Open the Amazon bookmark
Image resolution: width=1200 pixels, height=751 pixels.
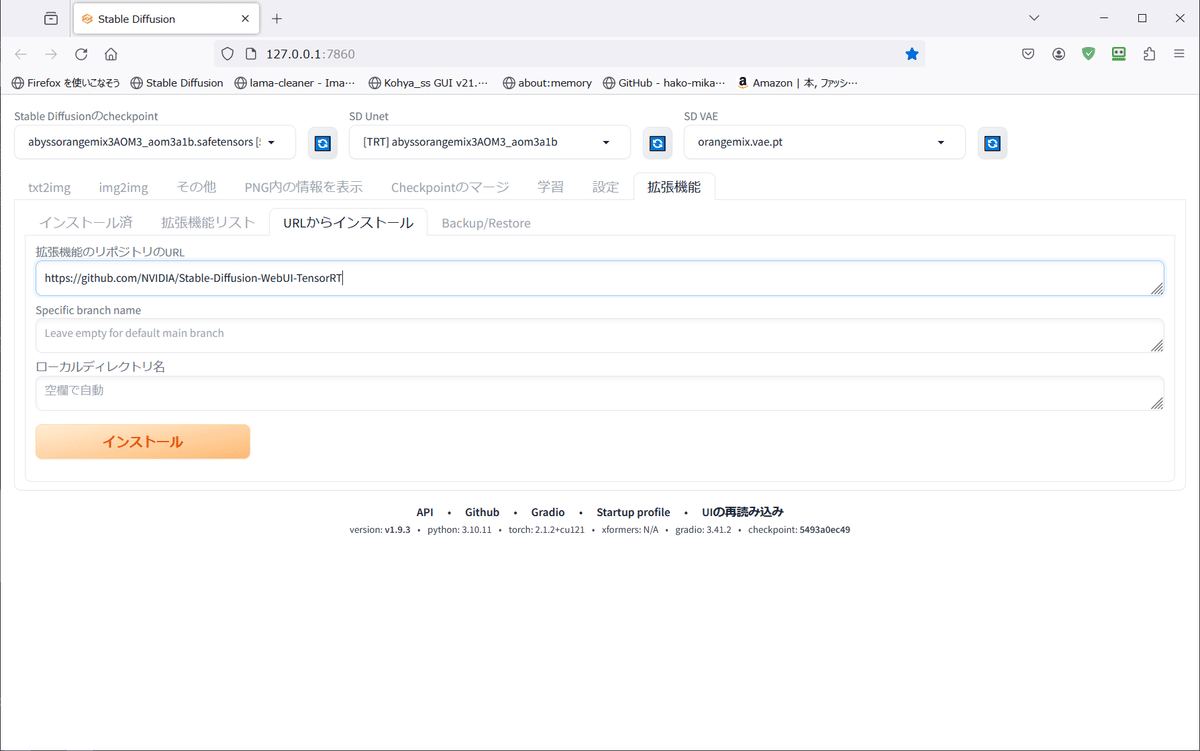(798, 83)
